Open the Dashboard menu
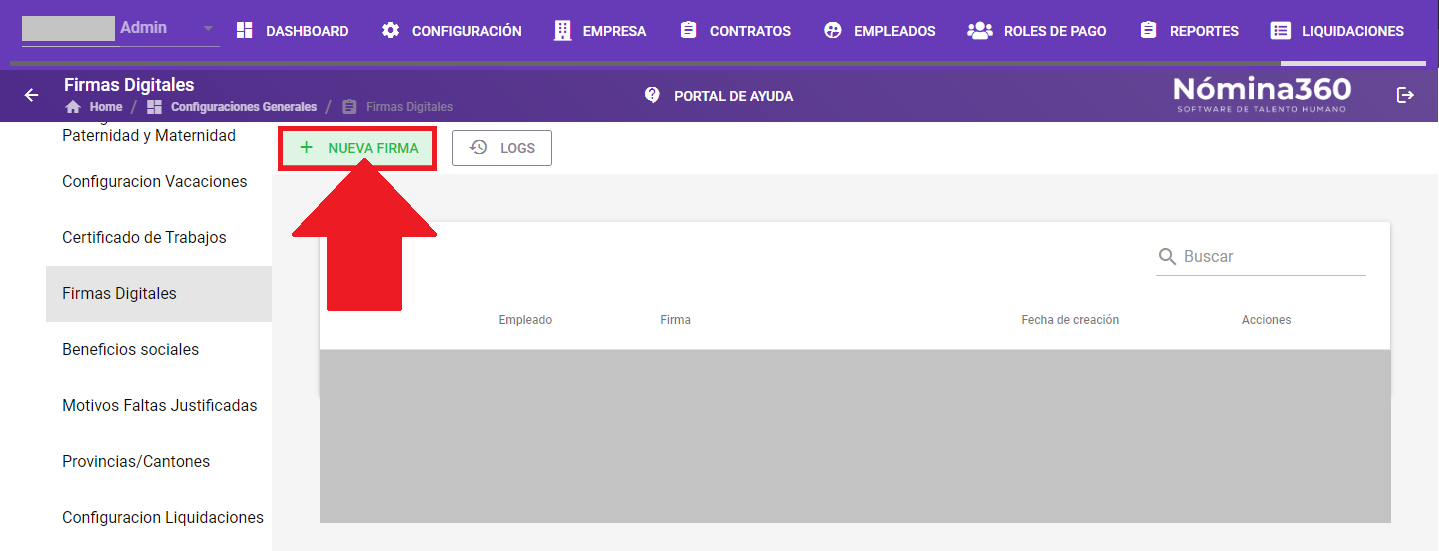 coord(292,31)
